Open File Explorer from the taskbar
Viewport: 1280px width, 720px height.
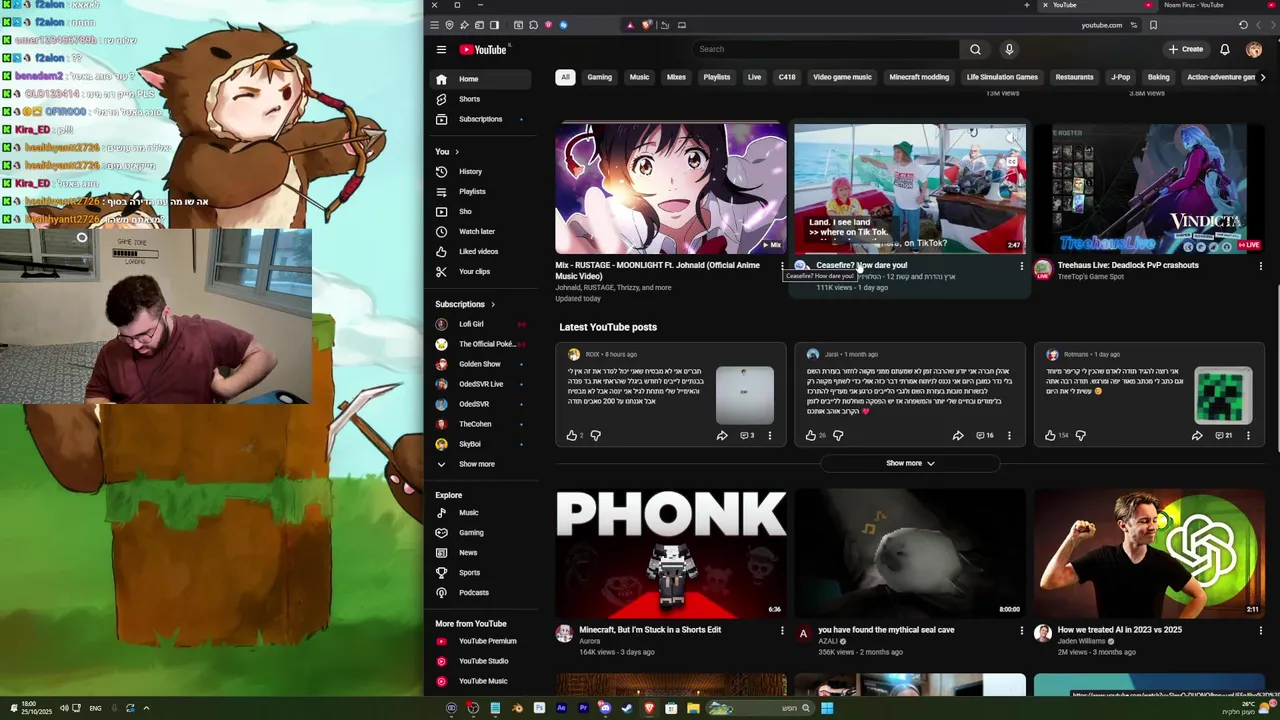click(x=693, y=708)
